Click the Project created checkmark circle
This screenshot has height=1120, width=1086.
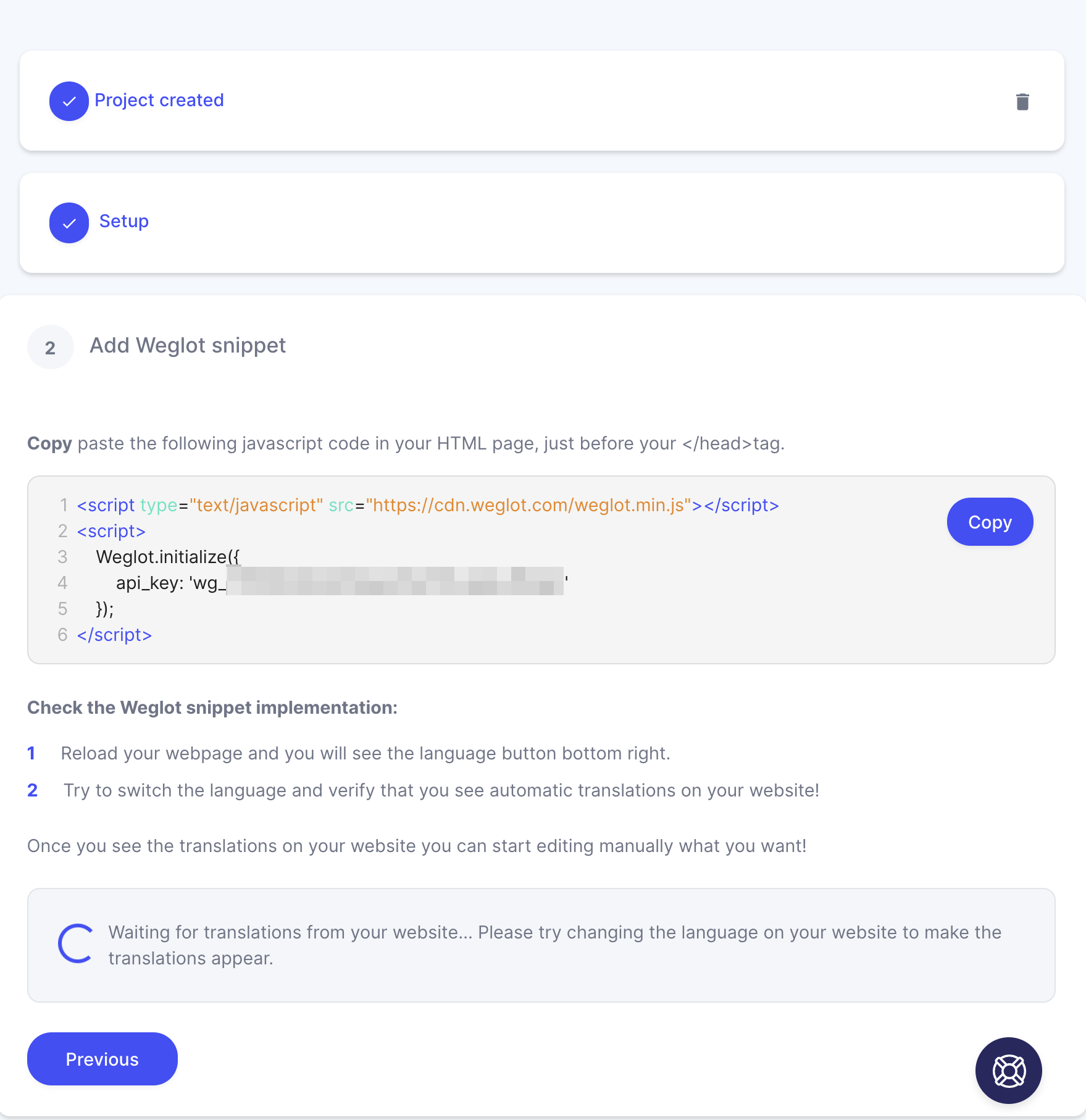coord(69,101)
